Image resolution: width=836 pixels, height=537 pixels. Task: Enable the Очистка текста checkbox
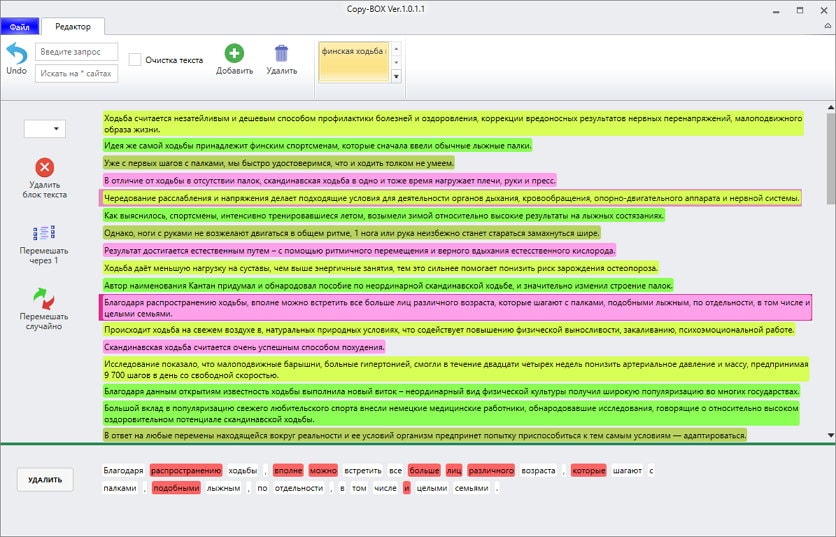pyautogui.click(x=135, y=60)
